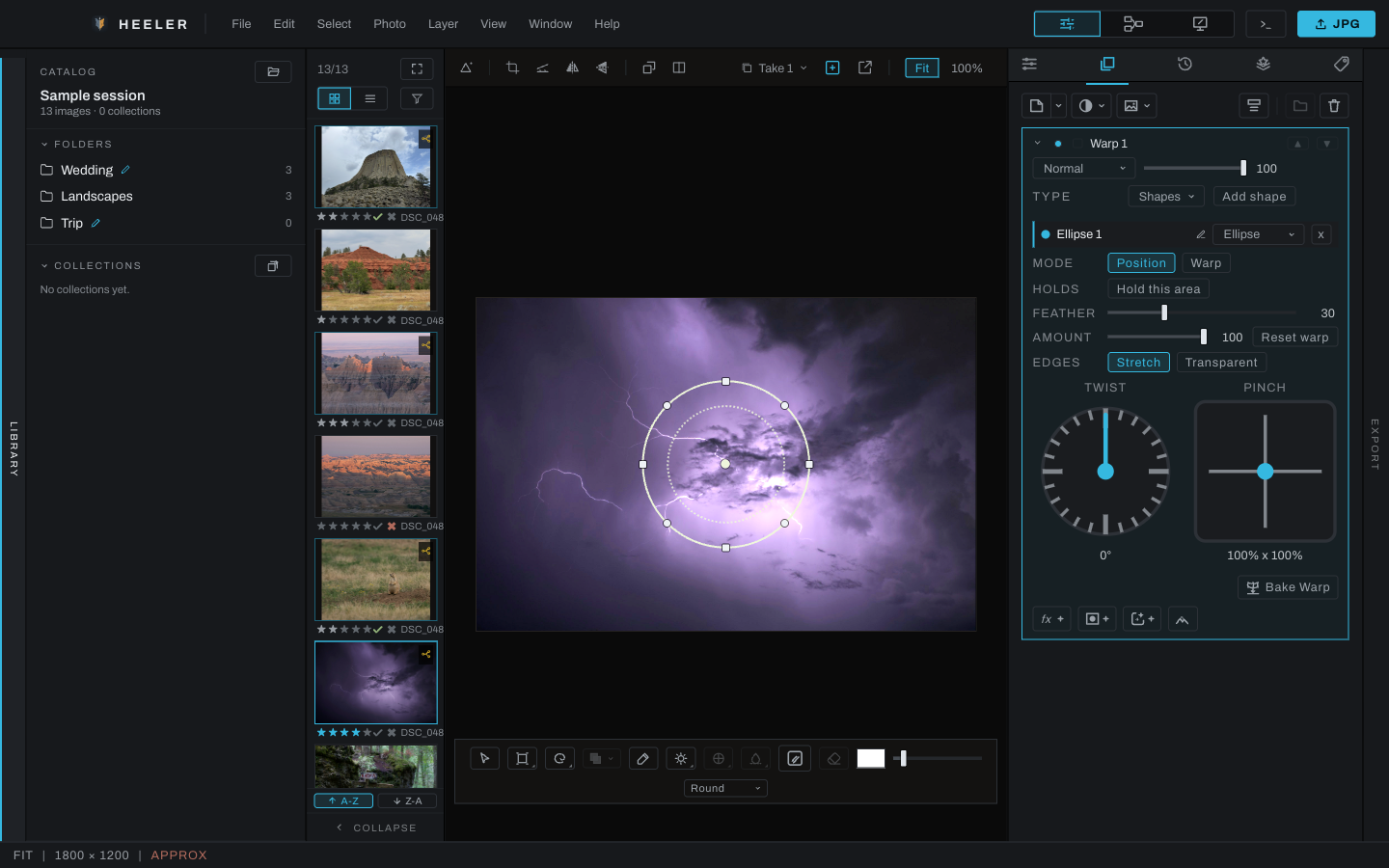The width and height of the screenshot is (1389, 868).
Task: Activate the dodge brightness tool icon
Action: 681,758
